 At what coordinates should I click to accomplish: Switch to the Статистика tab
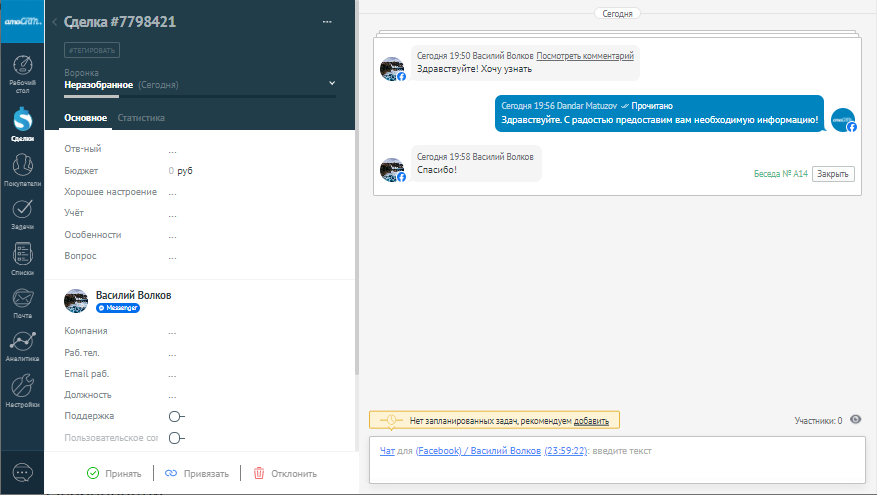141,118
